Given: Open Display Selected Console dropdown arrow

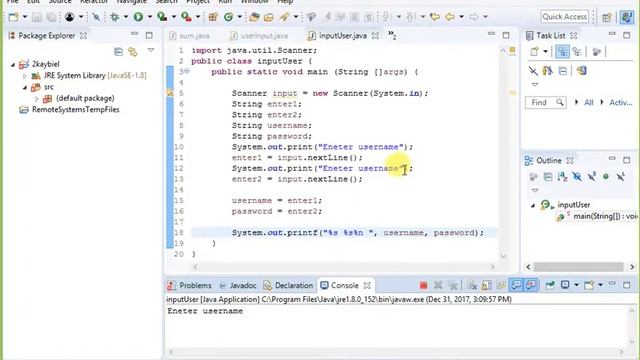Looking at the screenshot, I should point(576,285).
